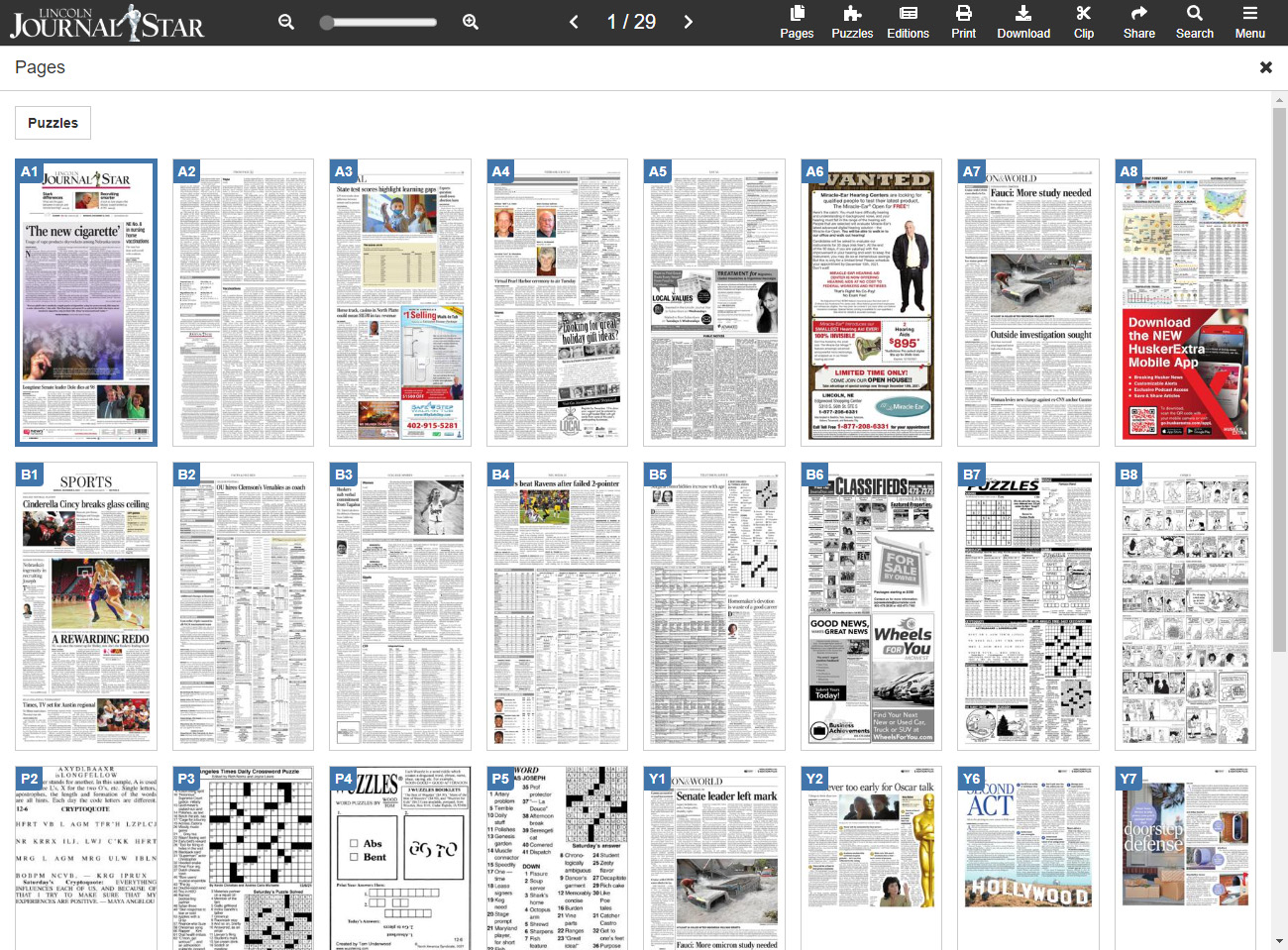This screenshot has width=1288, height=950.
Task: Open Search in the toolbar
Action: pos(1194,22)
